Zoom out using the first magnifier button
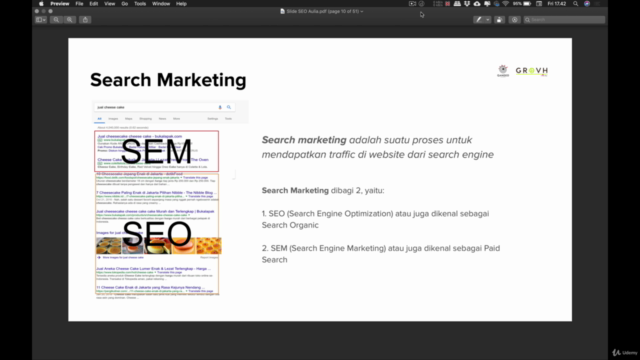 pos(56,20)
